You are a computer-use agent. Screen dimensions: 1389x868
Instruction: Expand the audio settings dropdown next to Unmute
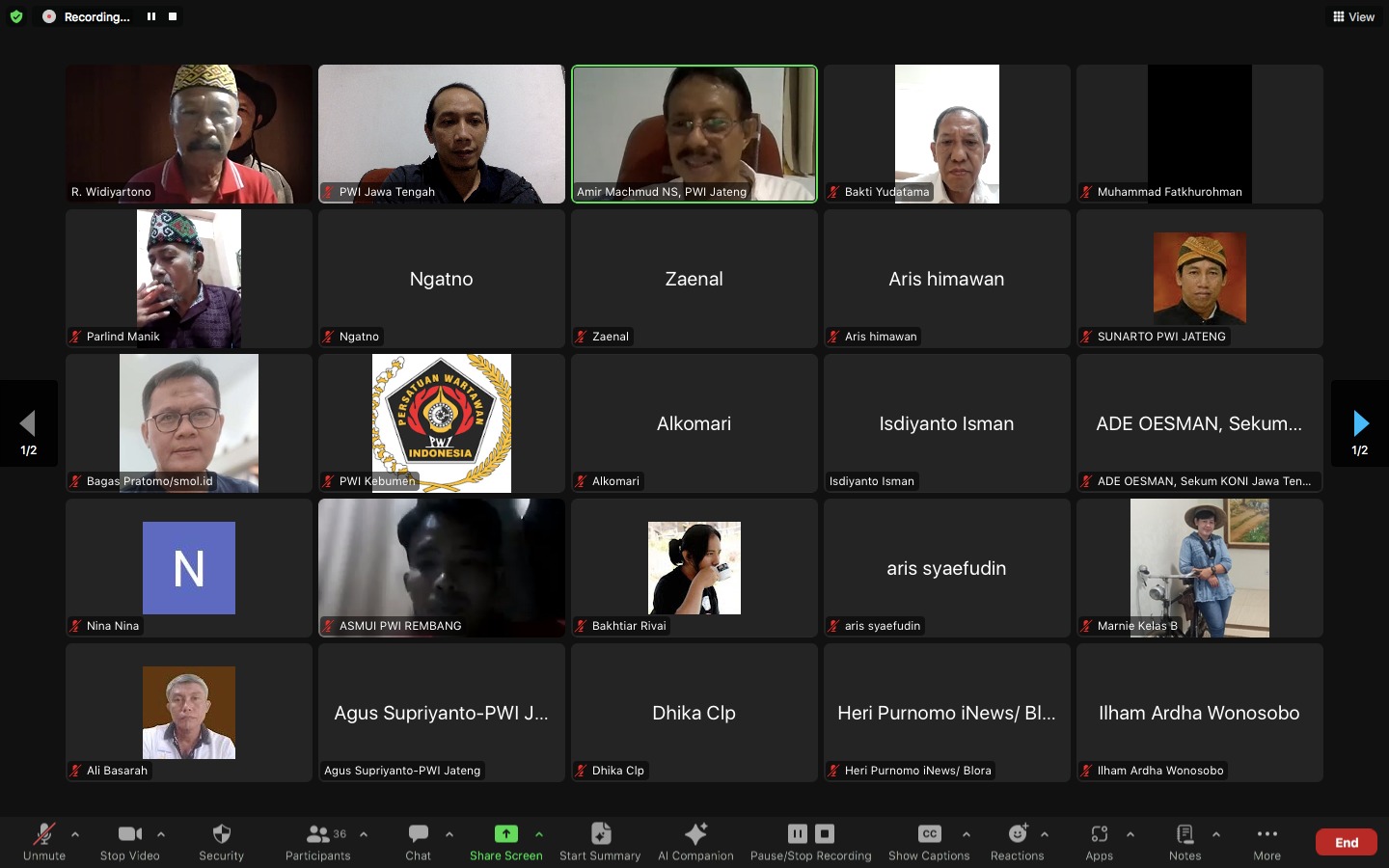point(75,835)
